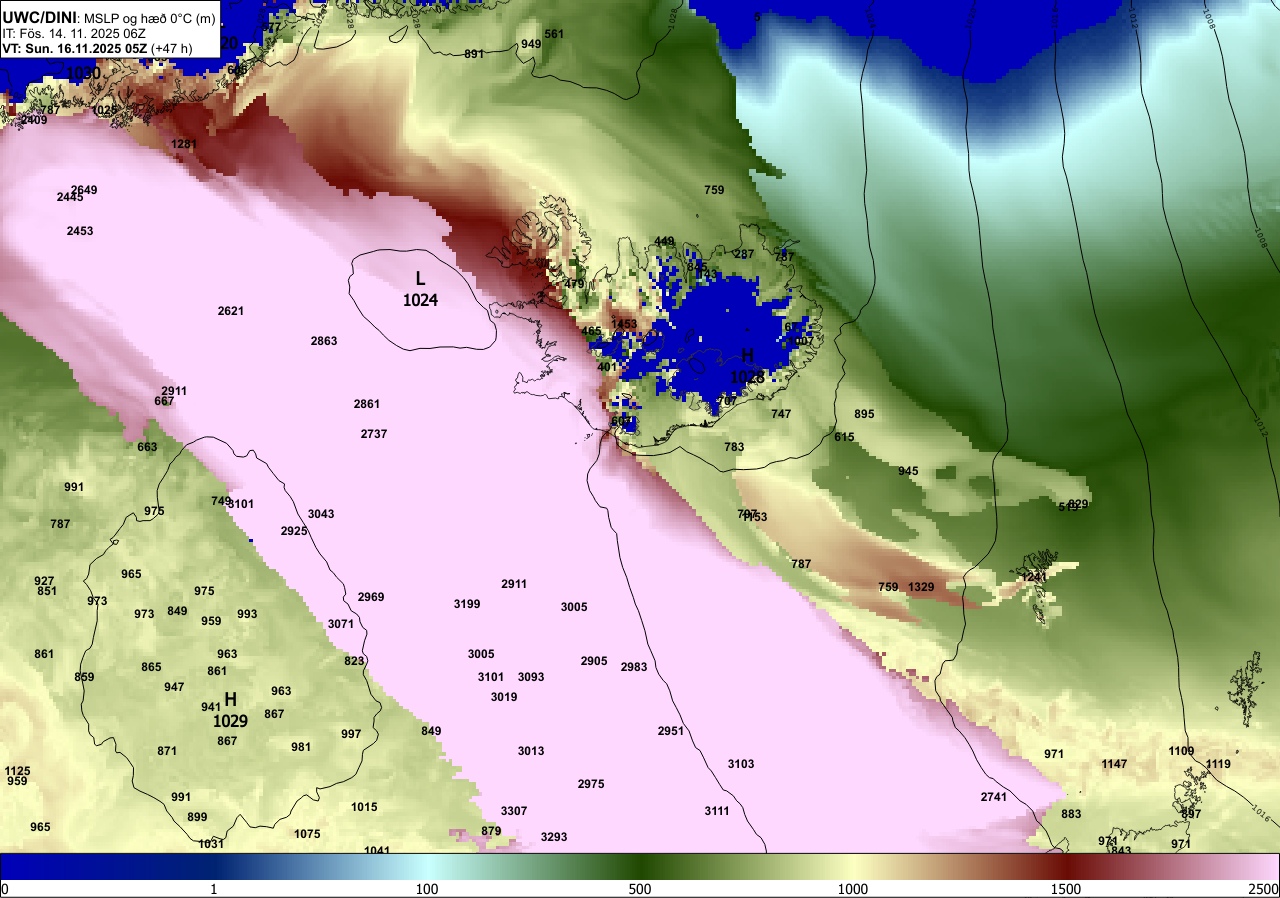Image resolution: width=1280 pixels, height=898 pixels.
Task: Click the height value 1147
Action: click(x=1114, y=764)
